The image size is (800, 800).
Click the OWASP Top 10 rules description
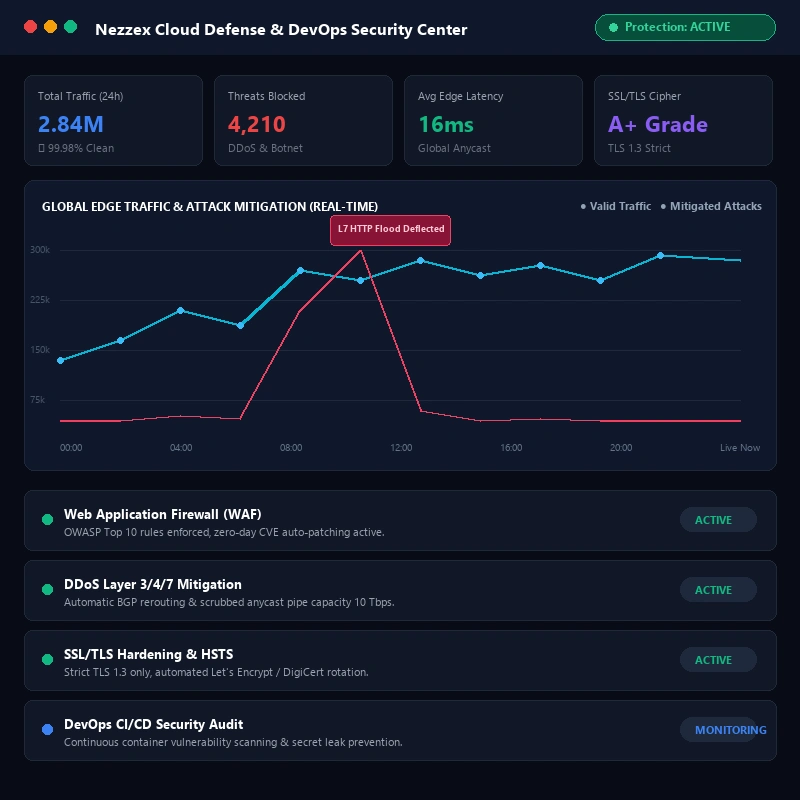coord(224,532)
